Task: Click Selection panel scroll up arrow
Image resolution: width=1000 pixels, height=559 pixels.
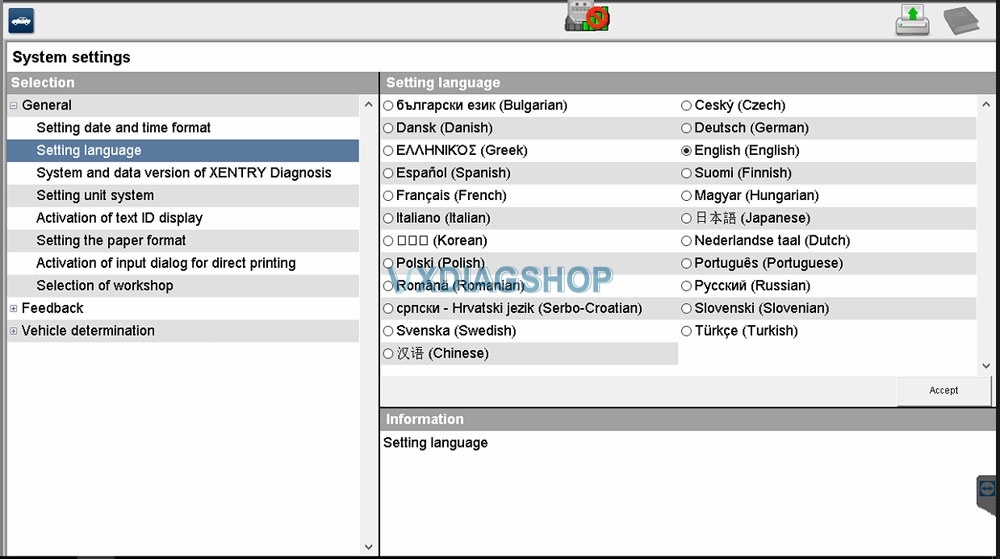Action: click(369, 105)
